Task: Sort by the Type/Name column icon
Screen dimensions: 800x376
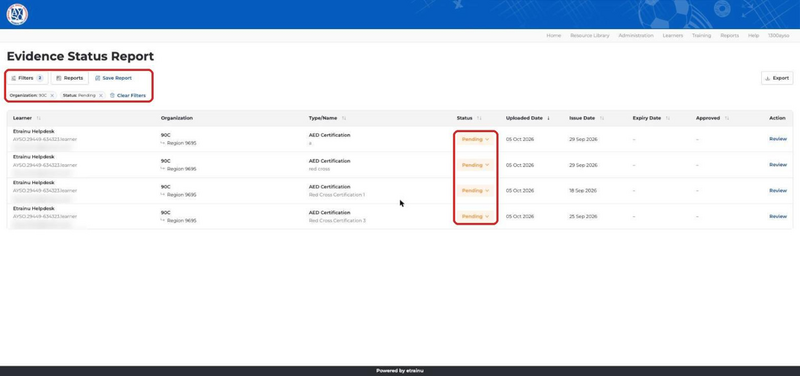Action: (x=344, y=118)
